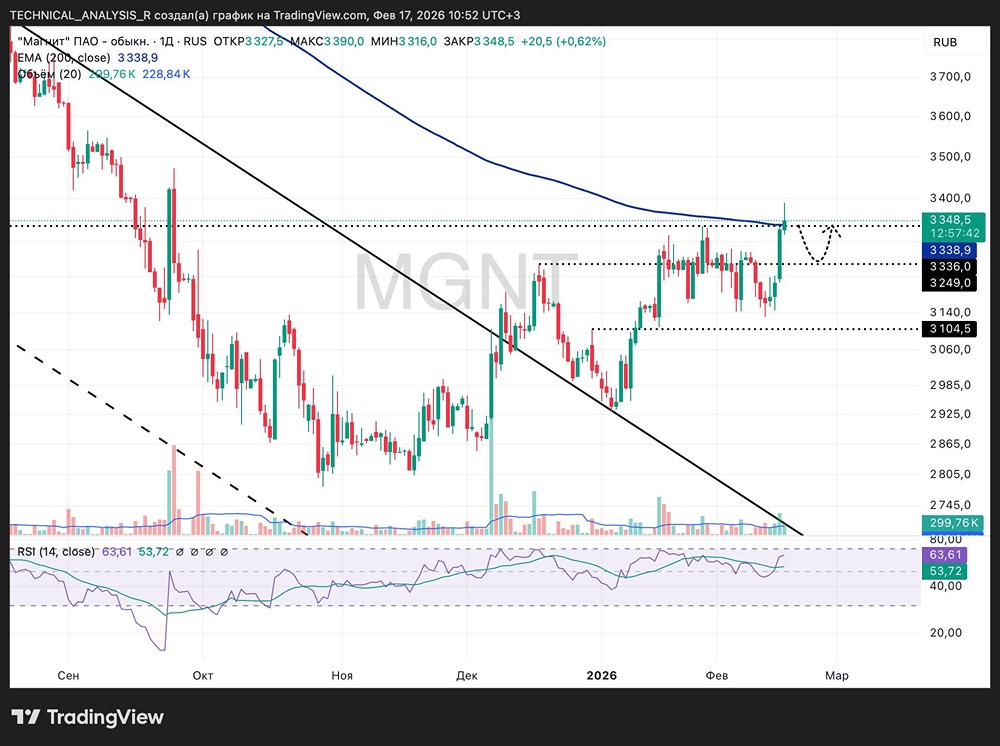Click the +20,5 (+0,62%) change value
1000x746 pixels.
point(563,41)
